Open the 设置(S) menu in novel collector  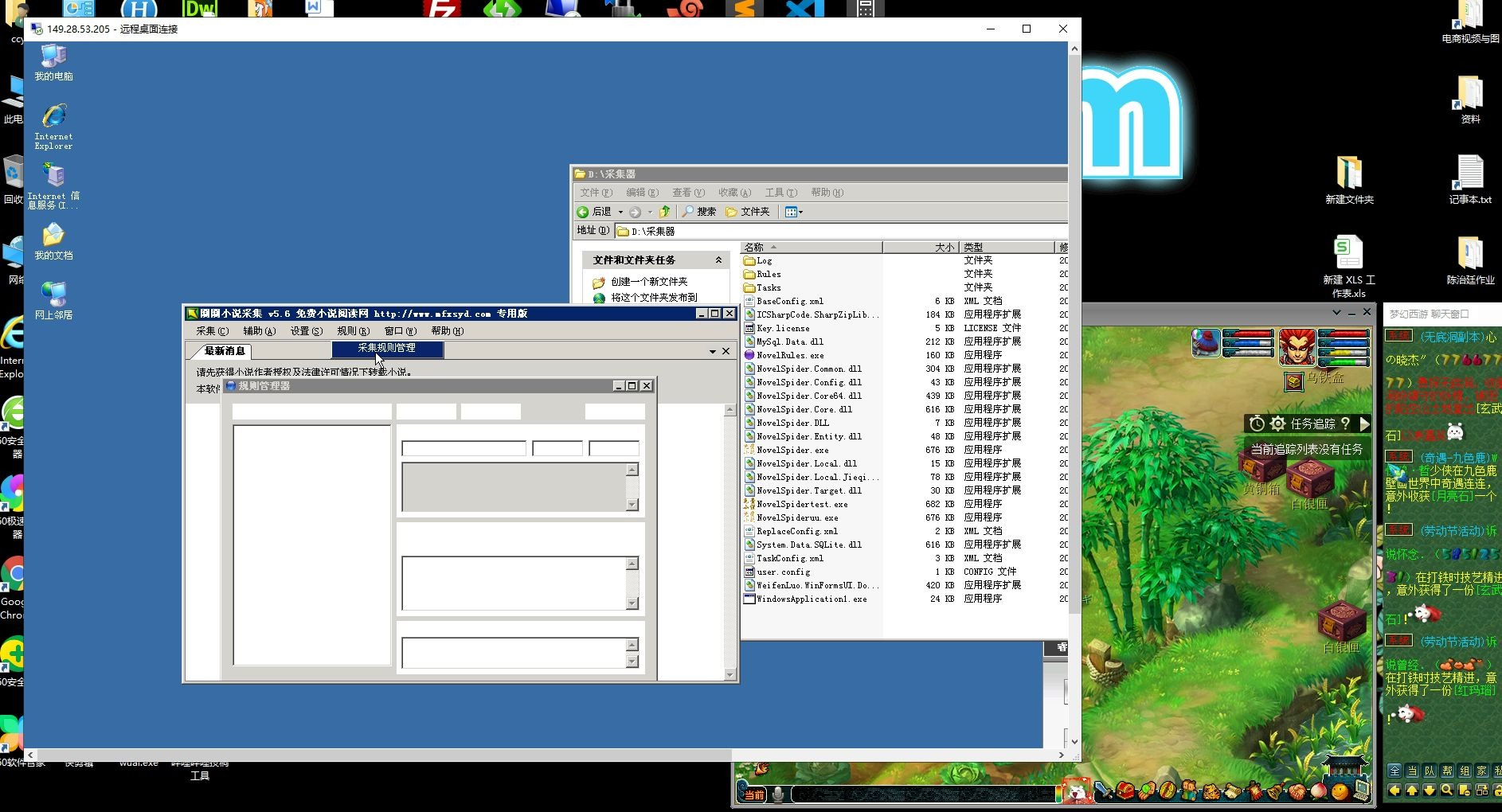point(306,331)
